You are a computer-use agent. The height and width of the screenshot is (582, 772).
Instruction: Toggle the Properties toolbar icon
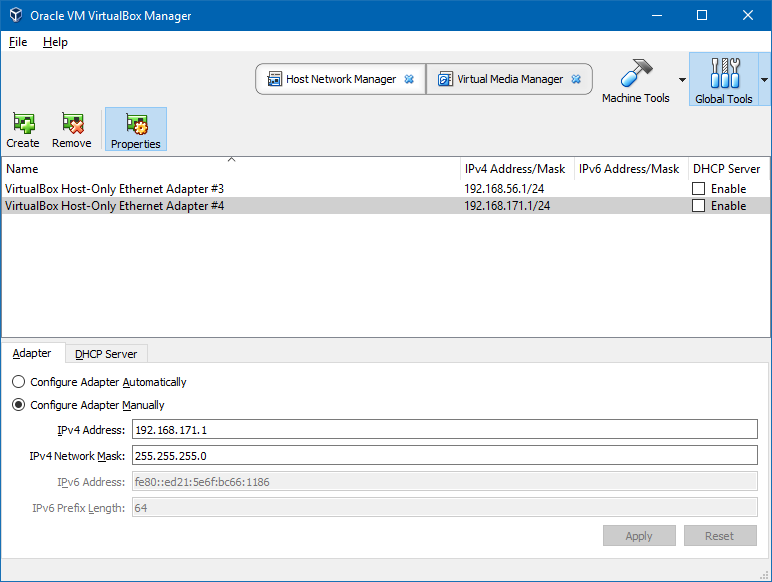(136, 124)
